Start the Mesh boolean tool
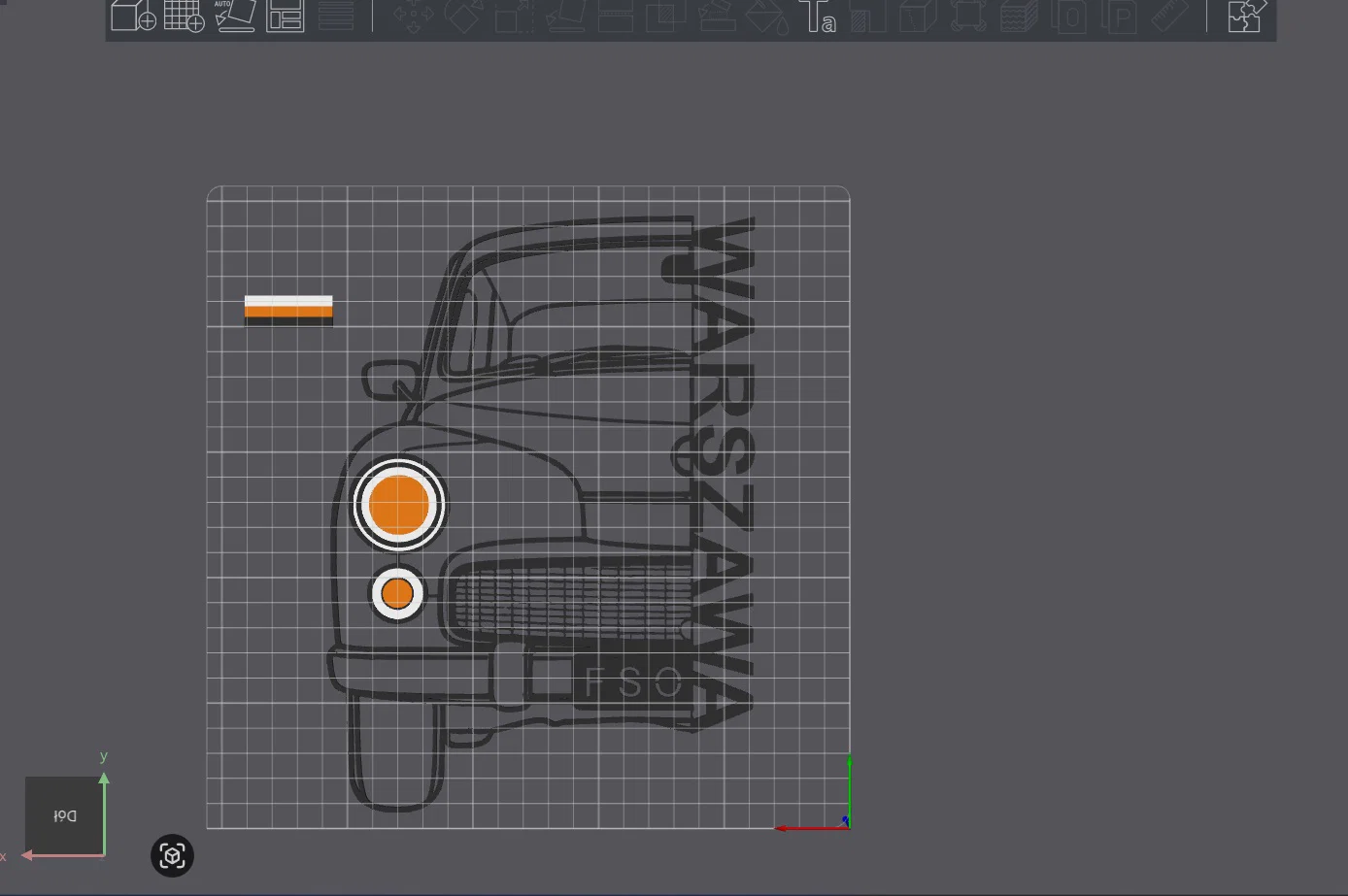 [x=665, y=17]
